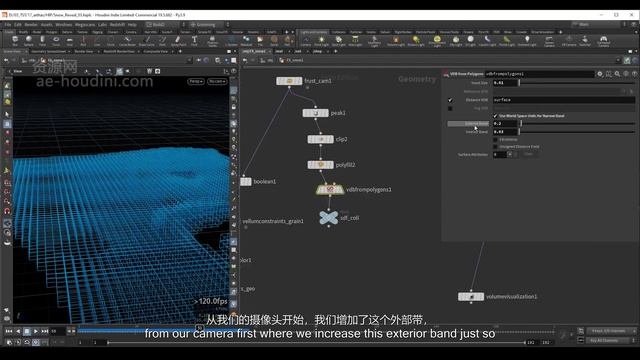This screenshot has height=360, width=640.
Task: Select the Sphere shelf tool
Action: [x=29, y=40]
